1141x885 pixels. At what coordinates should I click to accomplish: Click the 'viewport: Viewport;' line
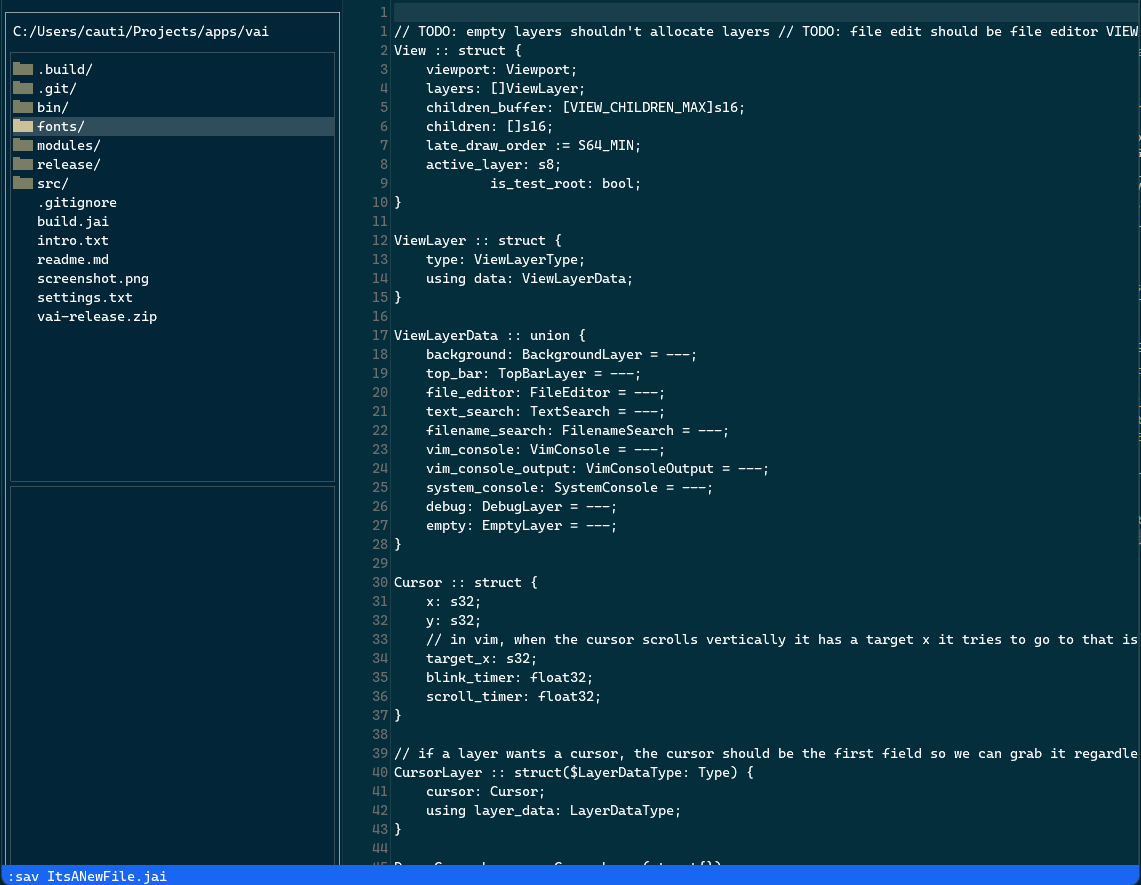pyautogui.click(x=501, y=69)
